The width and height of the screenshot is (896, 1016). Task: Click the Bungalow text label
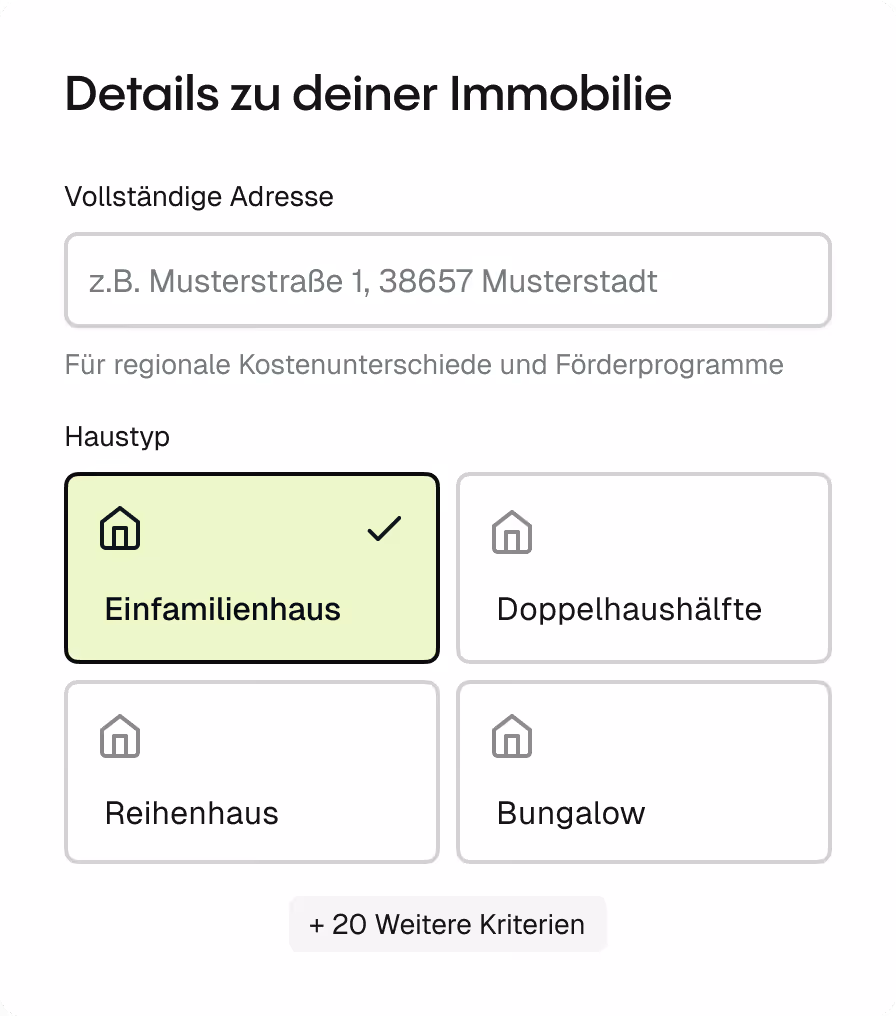(569, 813)
